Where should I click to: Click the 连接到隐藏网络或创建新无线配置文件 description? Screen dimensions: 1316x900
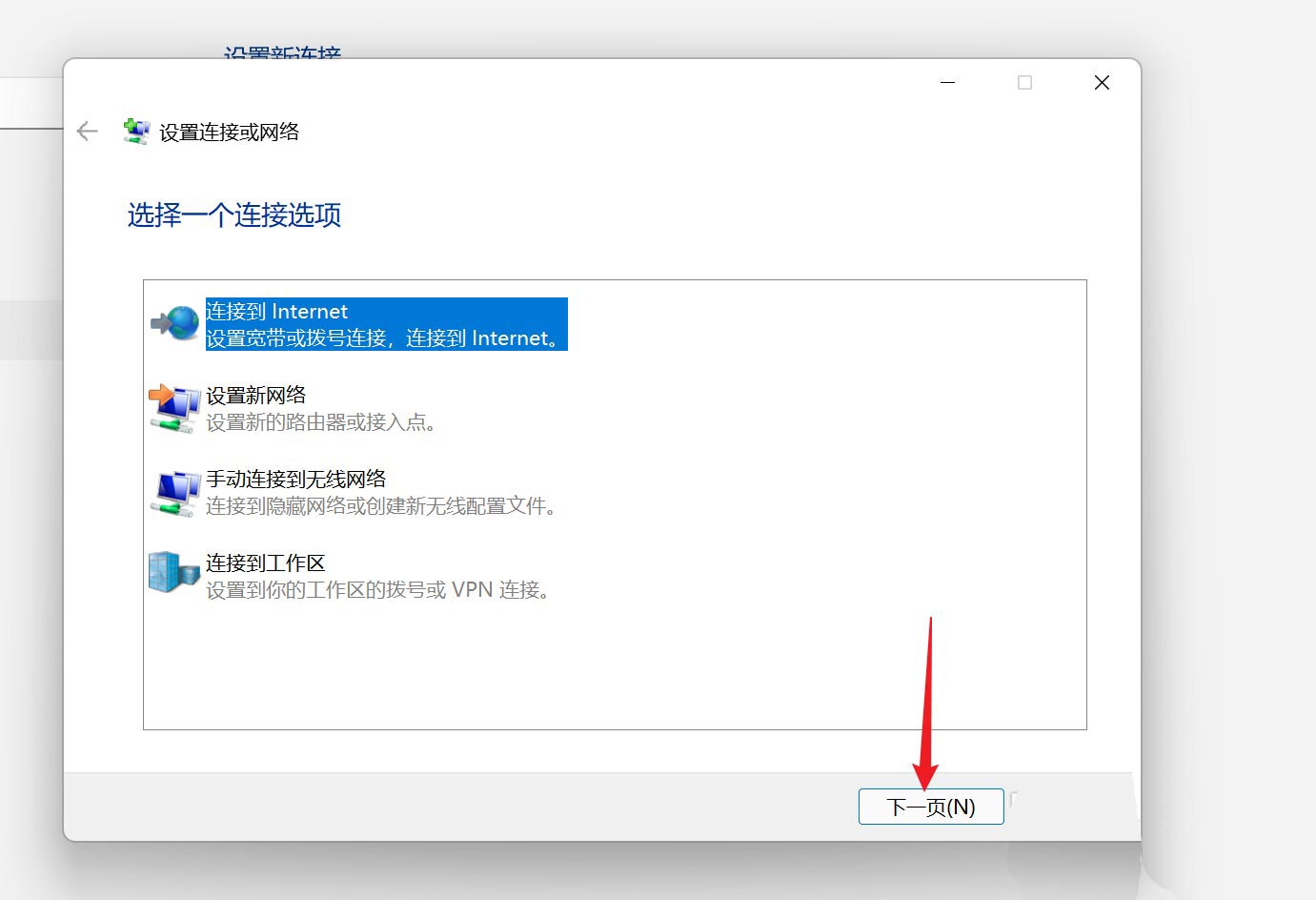tap(382, 506)
